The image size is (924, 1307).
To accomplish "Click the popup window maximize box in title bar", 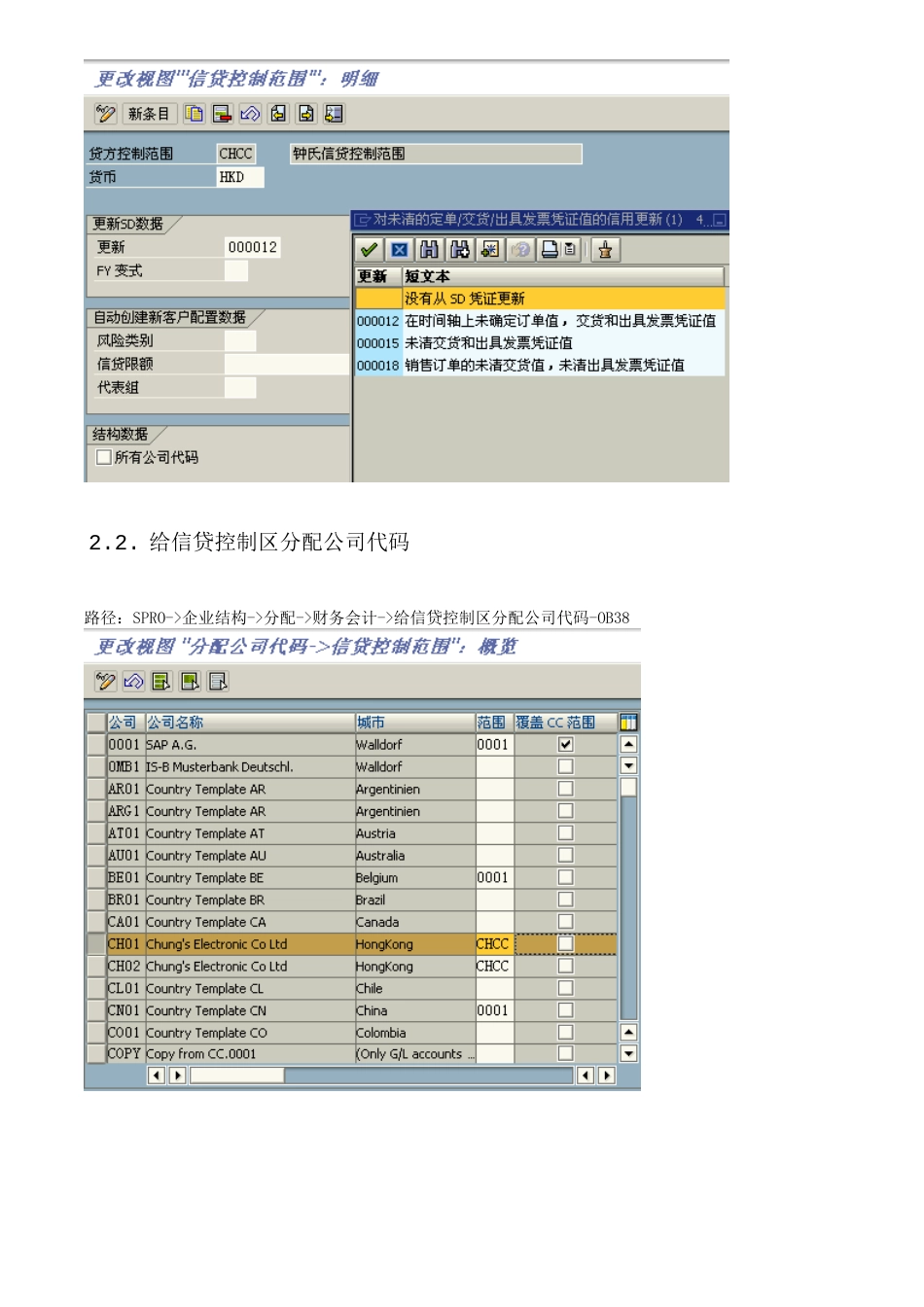I will [720, 221].
